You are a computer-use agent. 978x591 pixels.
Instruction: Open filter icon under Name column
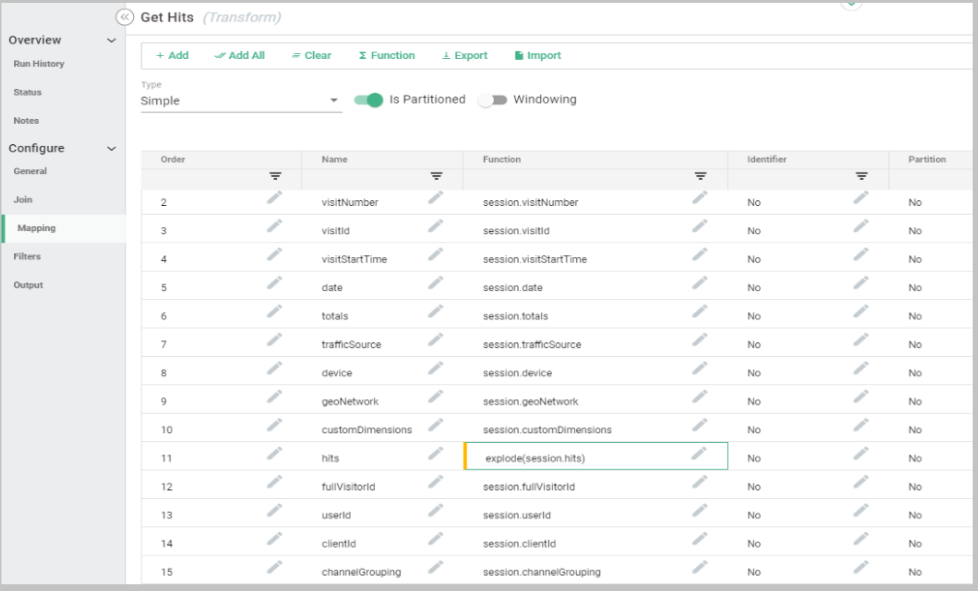[436, 176]
